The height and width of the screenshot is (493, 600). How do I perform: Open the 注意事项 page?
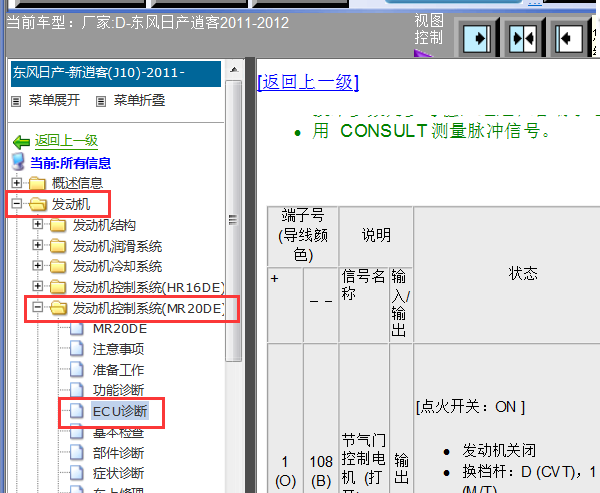coord(118,349)
